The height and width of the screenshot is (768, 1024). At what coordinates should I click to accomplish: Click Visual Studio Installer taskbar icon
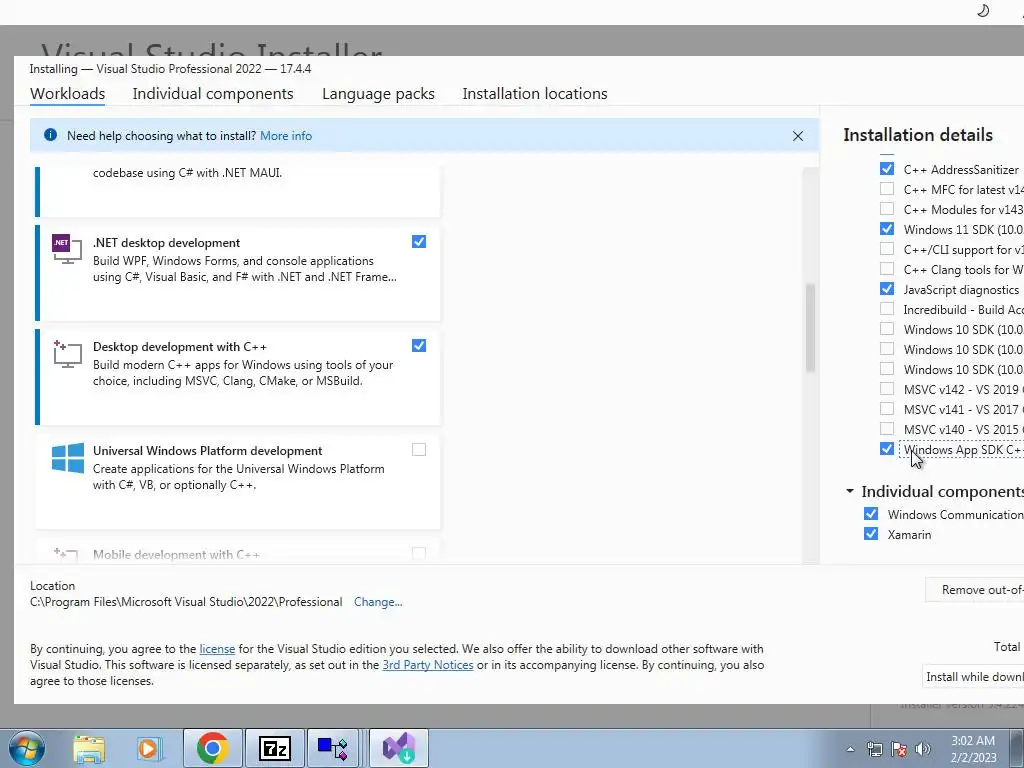[x=399, y=748]
